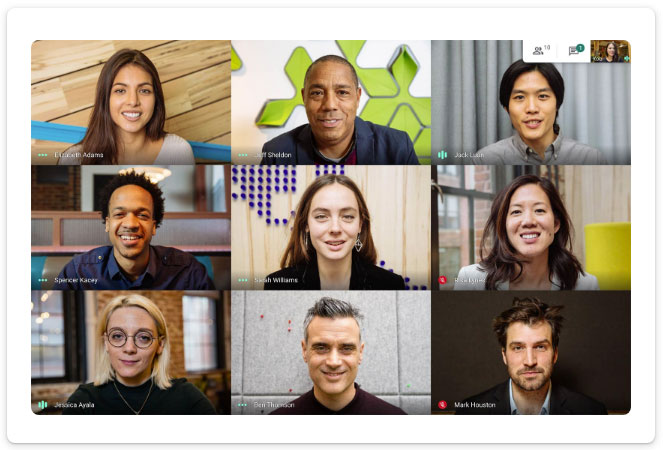Click the three-dot indicator by Ben Thomson
The width and height of the screenshot is (663, 450).
pos(243,405)
